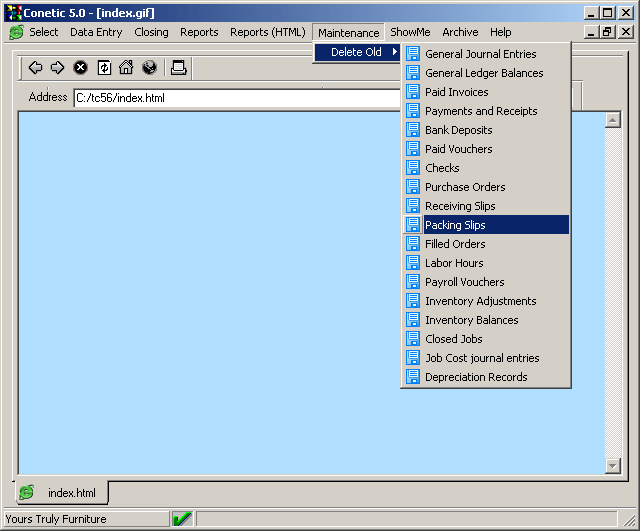The image size is (640, 531).
Task: Open the Archive menu
Action: coord(460,32)
